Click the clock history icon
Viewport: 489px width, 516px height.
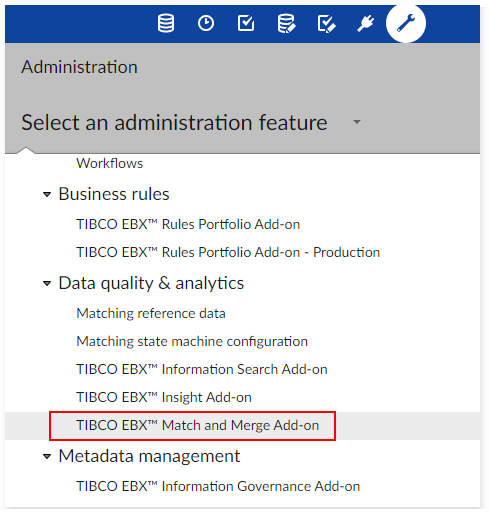coord(206,23)
